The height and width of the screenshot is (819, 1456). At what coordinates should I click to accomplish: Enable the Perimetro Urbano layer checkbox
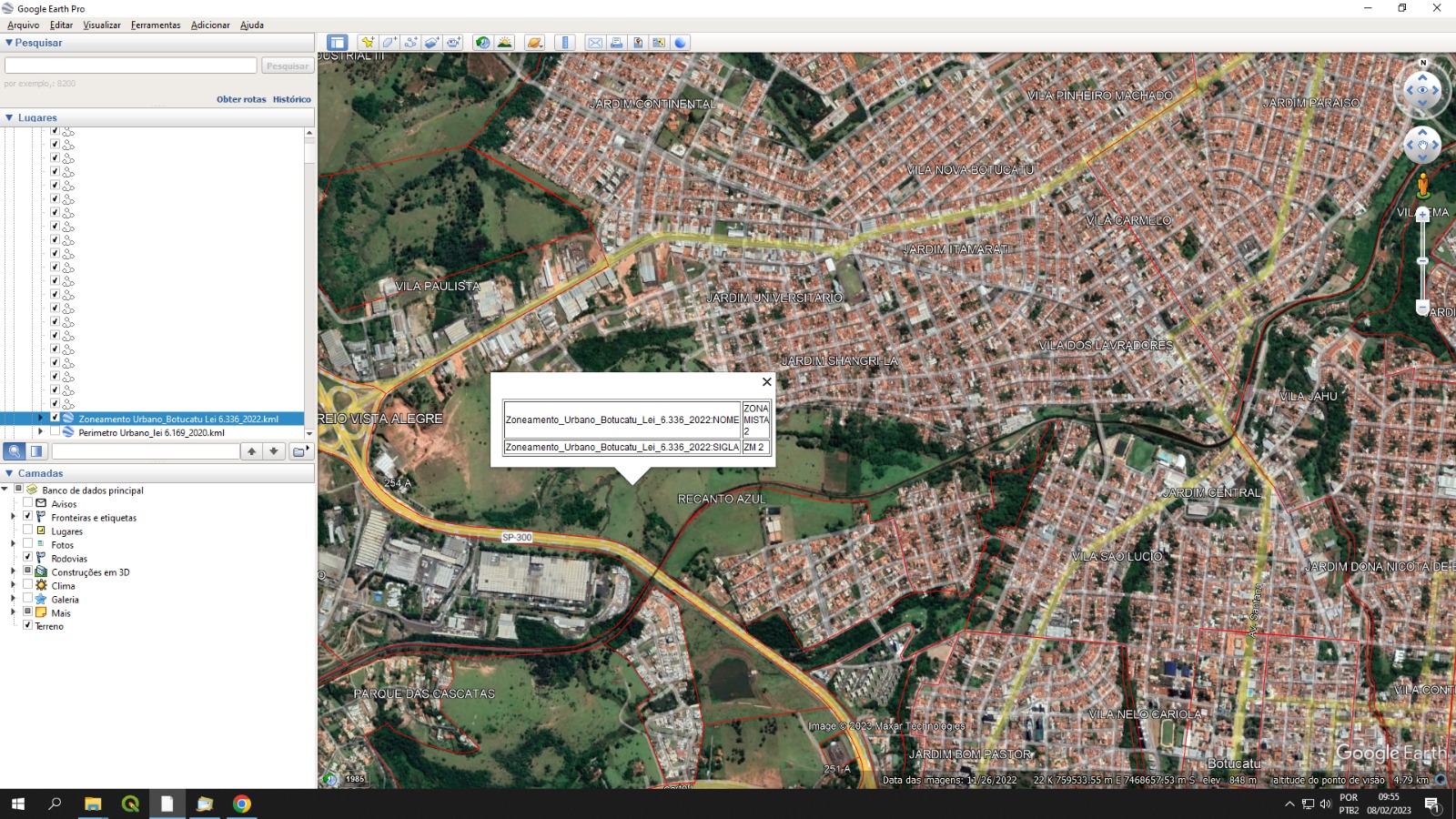[x=55, y=432]
